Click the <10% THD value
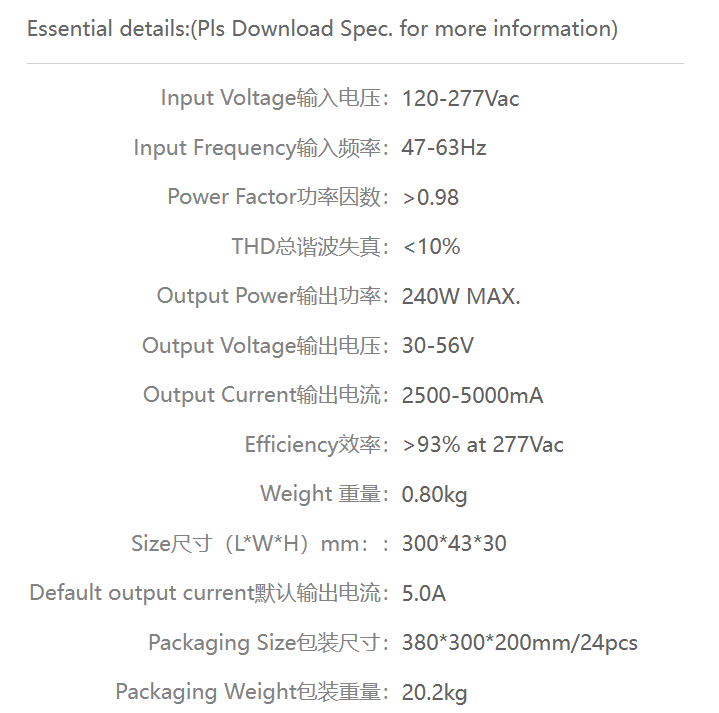 coord(431,247)
